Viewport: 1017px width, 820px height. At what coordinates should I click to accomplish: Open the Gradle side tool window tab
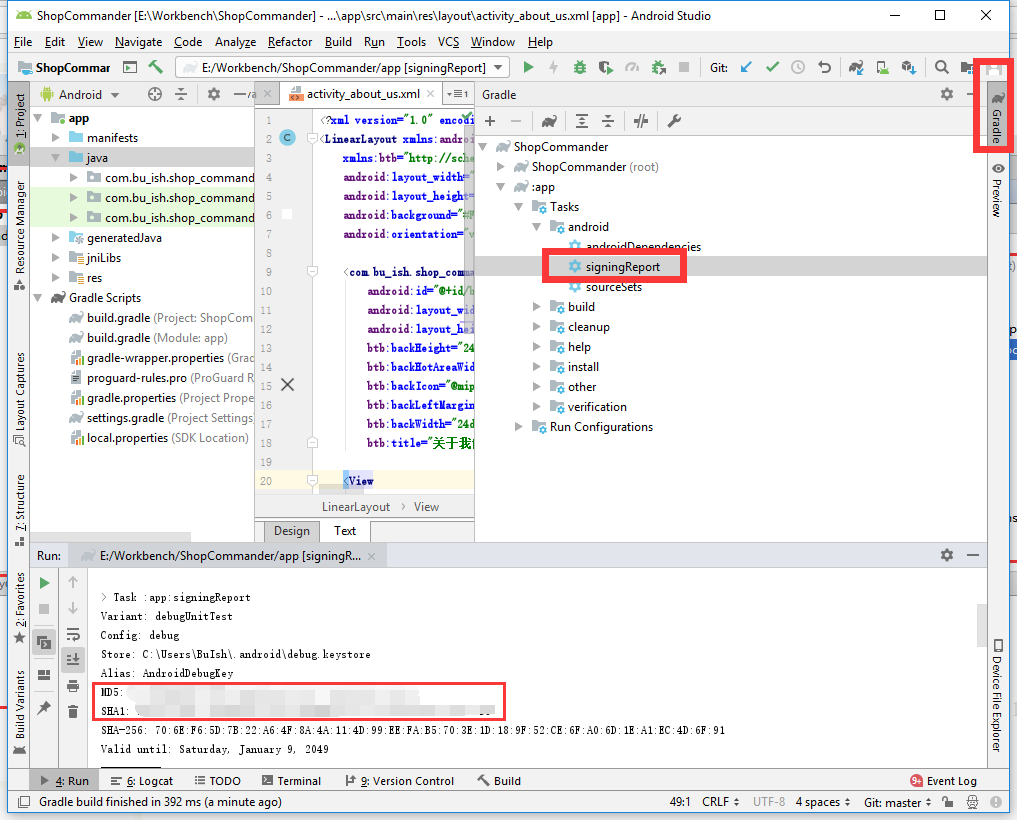(997, 117)
